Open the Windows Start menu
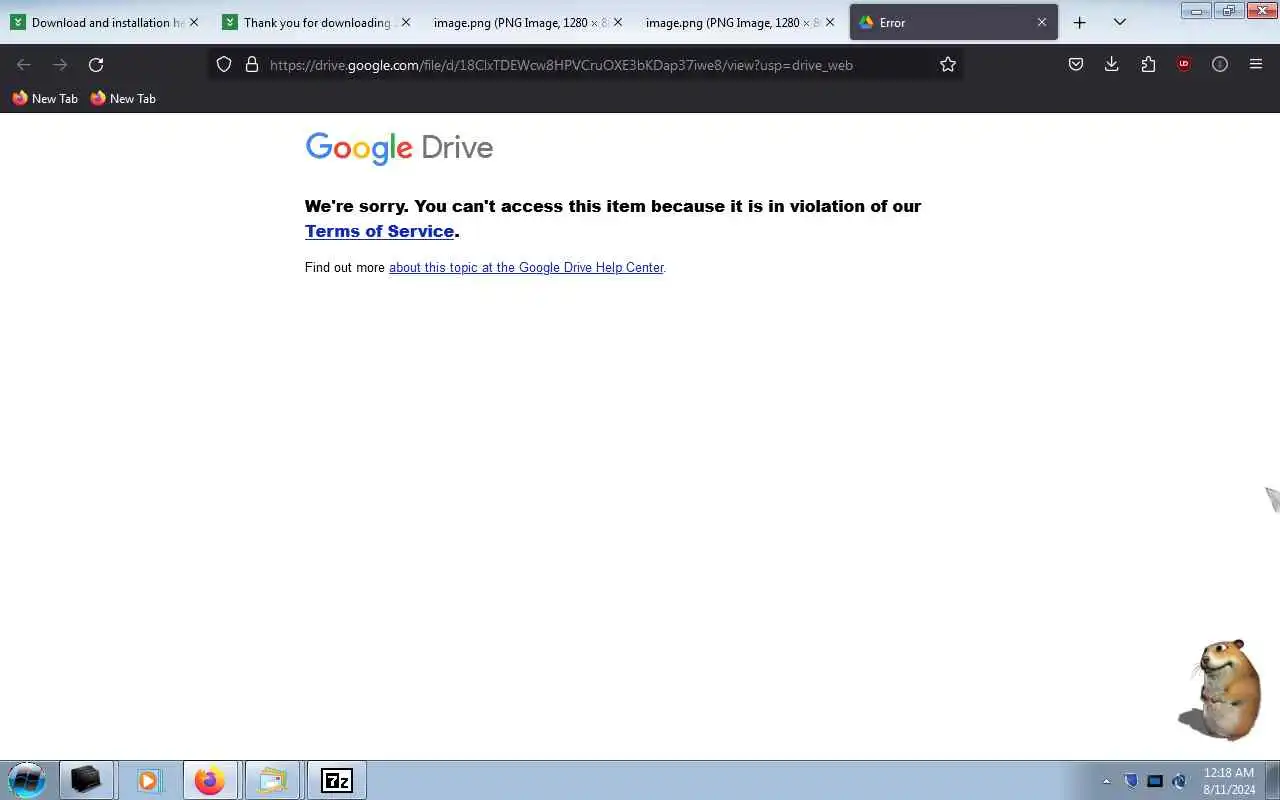 [x=27, y=780]
